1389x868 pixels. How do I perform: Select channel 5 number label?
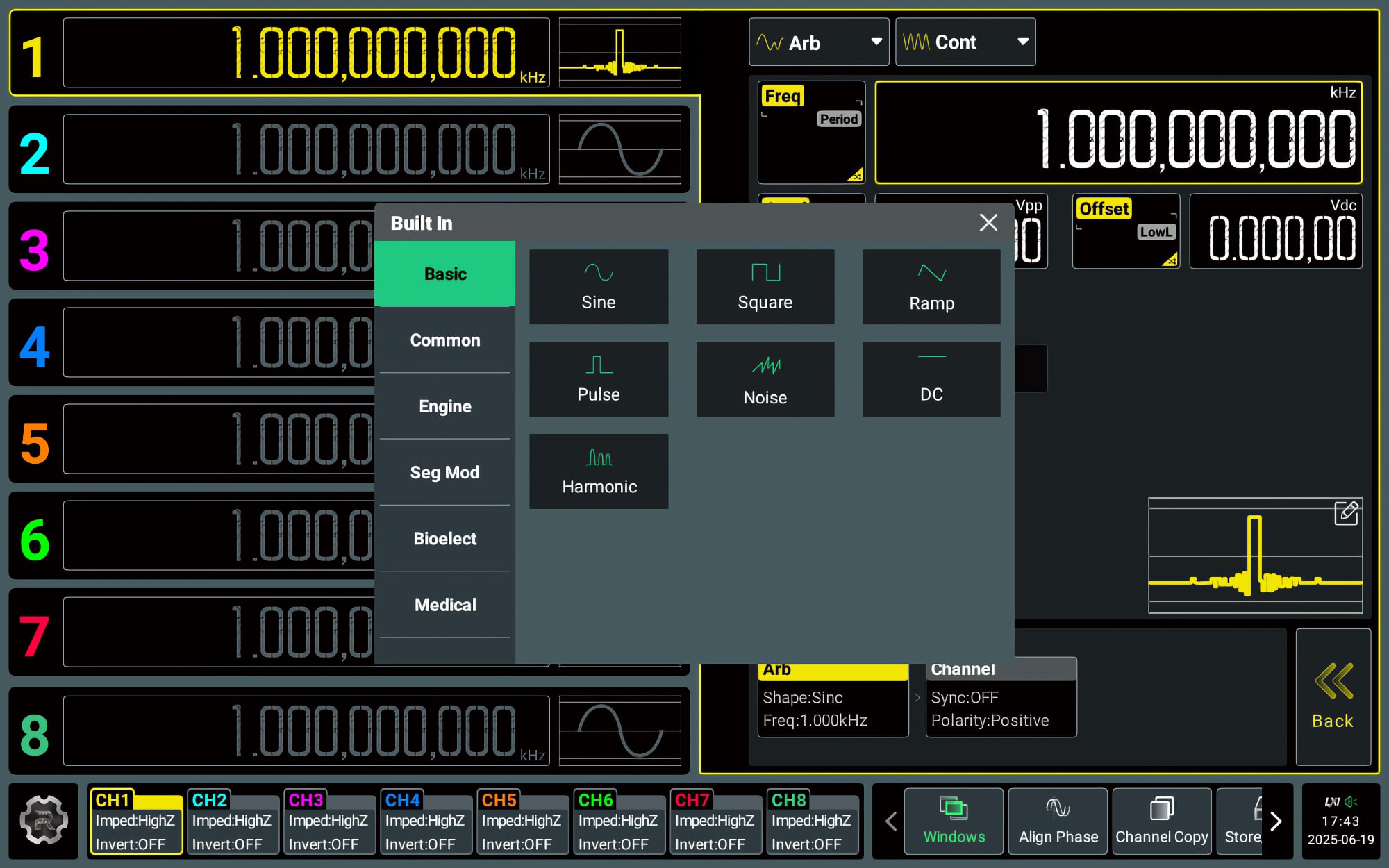[34, 443]
